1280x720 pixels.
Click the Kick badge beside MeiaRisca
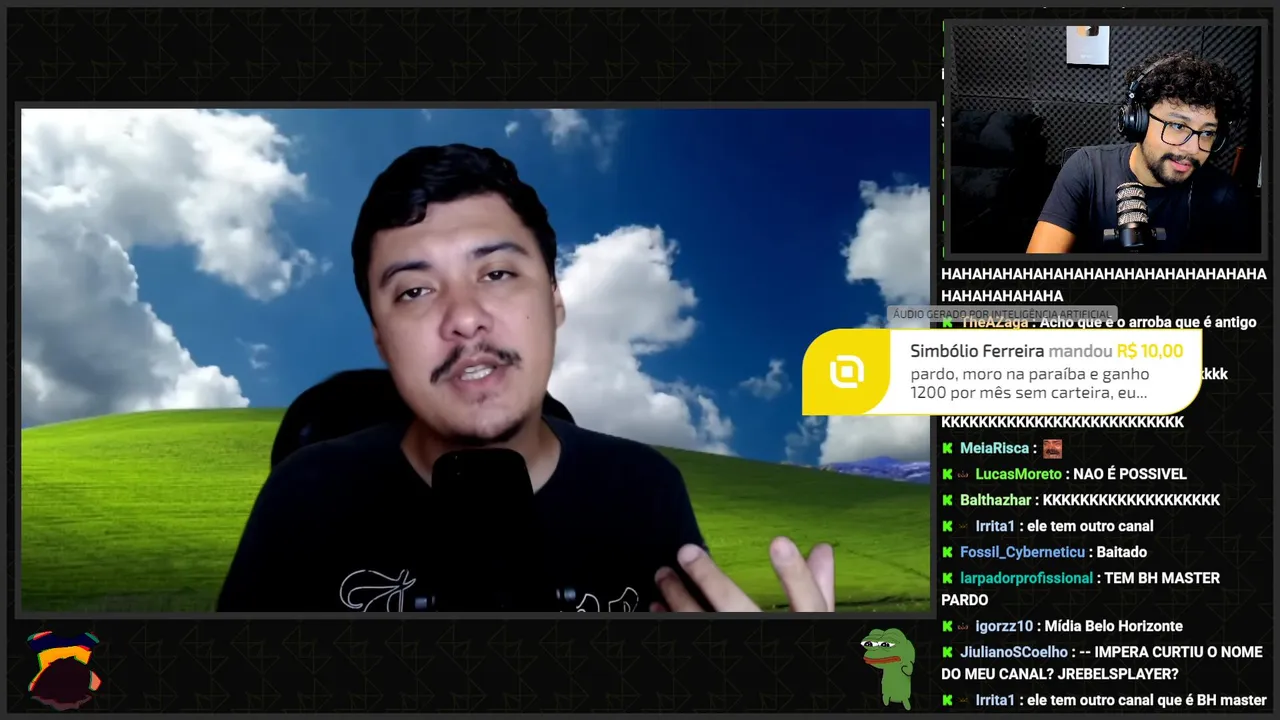tap(947, 448)
